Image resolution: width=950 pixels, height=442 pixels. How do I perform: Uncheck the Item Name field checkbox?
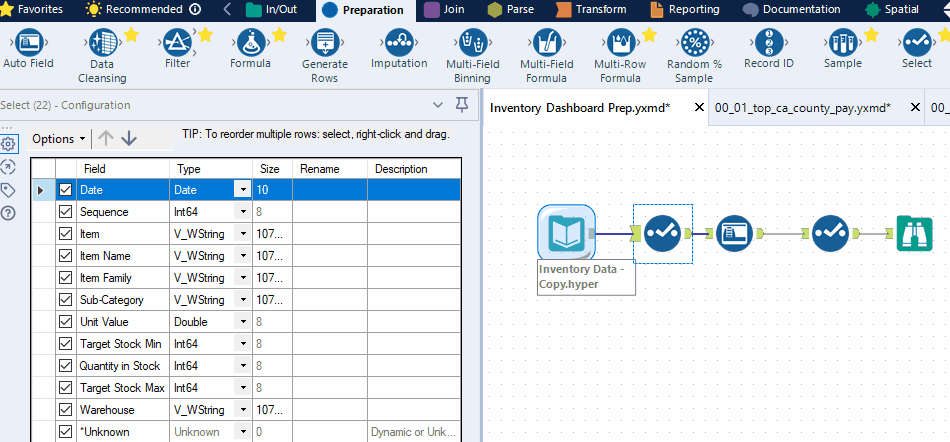65,256
